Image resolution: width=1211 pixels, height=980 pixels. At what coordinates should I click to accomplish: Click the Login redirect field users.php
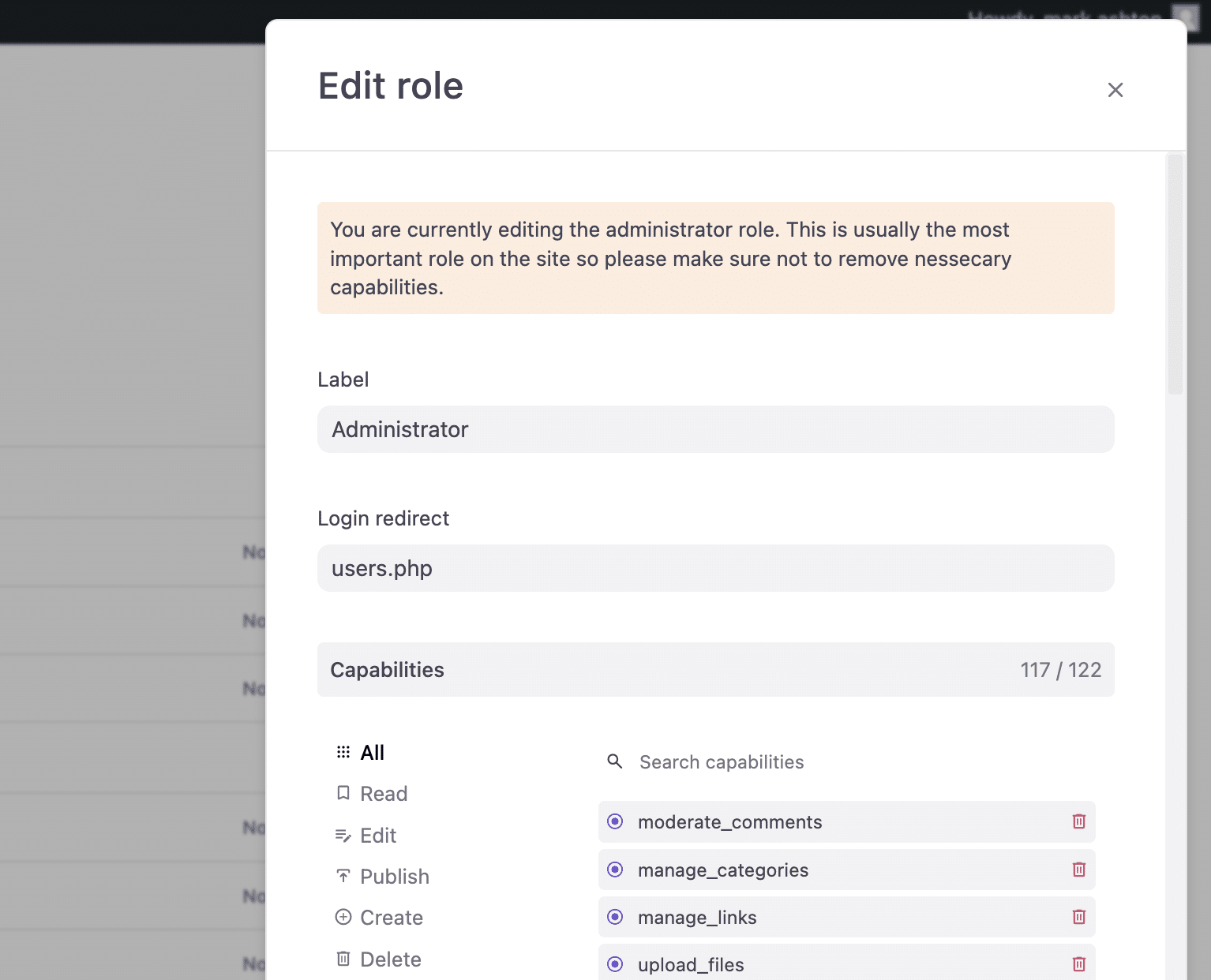pos(715,568)
